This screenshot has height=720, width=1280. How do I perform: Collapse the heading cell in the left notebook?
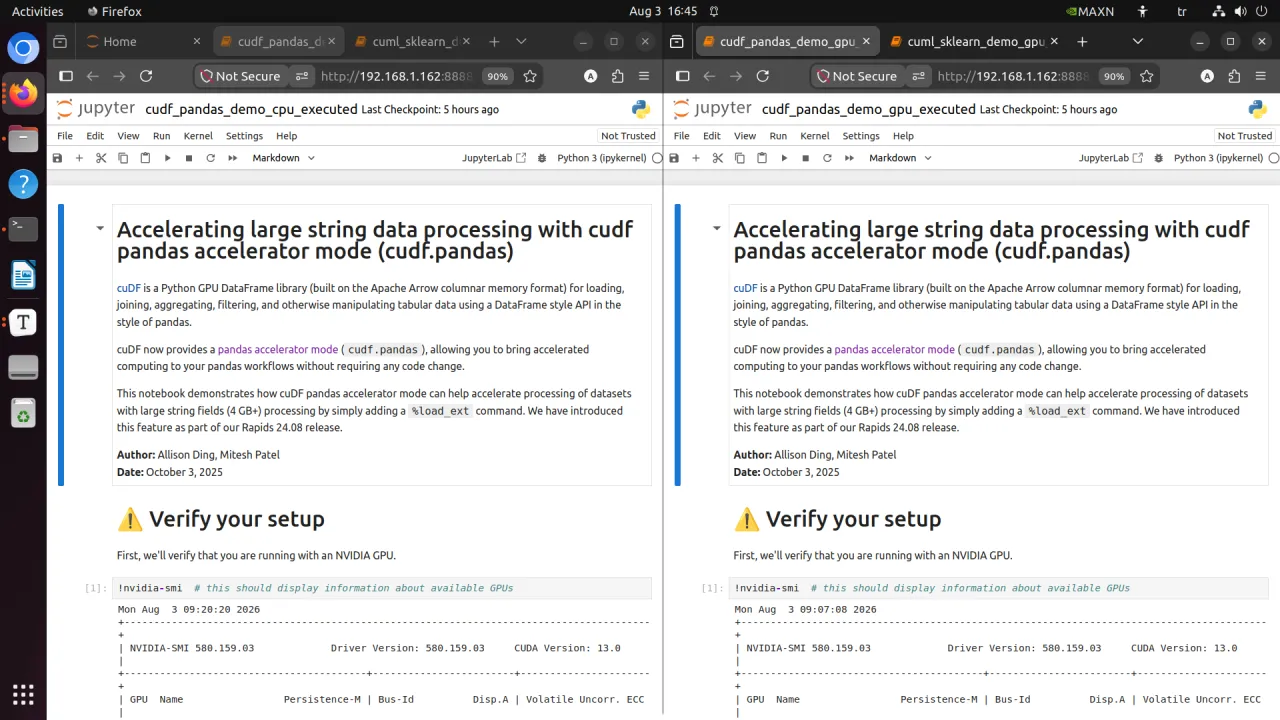(100, 228)
